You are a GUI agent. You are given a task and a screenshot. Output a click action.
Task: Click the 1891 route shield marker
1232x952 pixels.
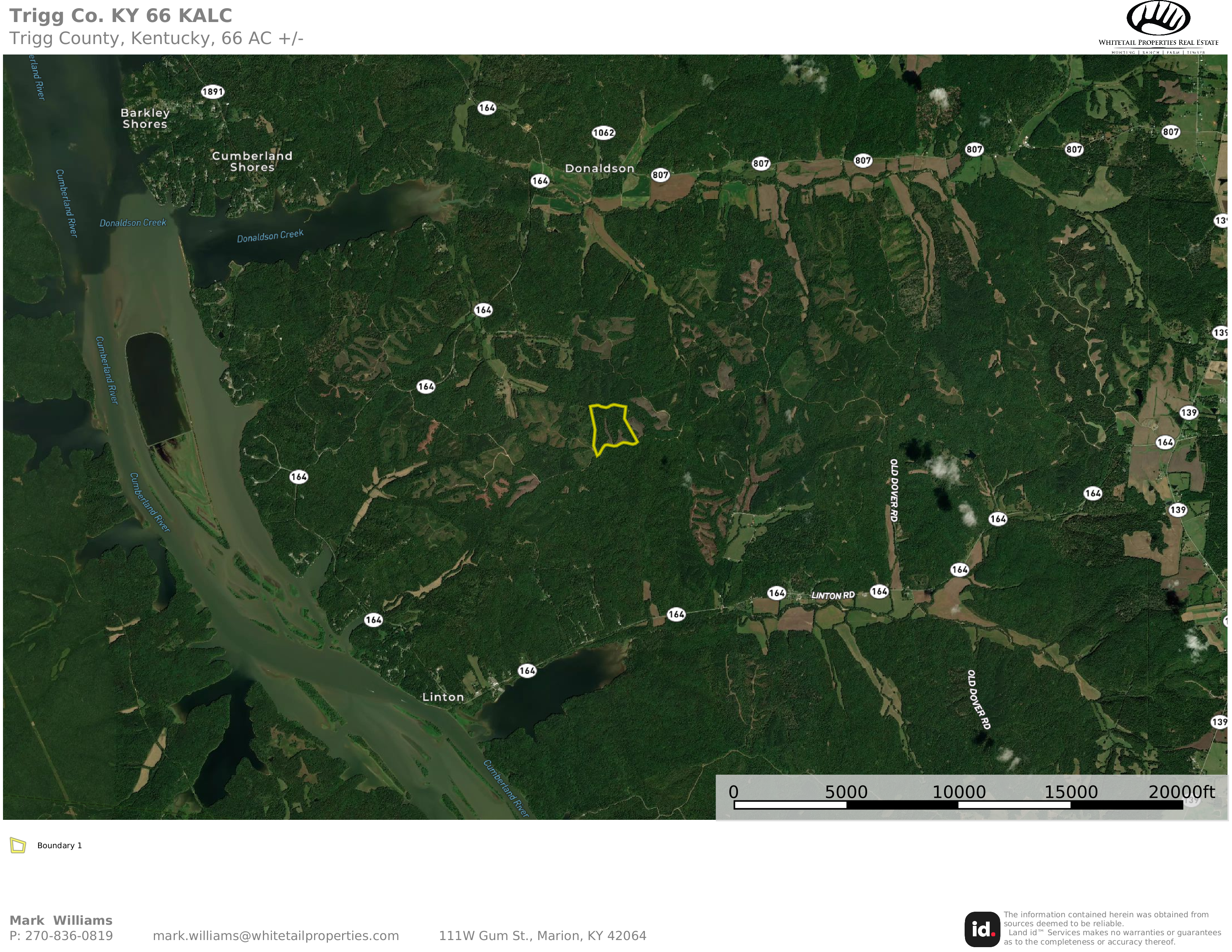(212, 92)
